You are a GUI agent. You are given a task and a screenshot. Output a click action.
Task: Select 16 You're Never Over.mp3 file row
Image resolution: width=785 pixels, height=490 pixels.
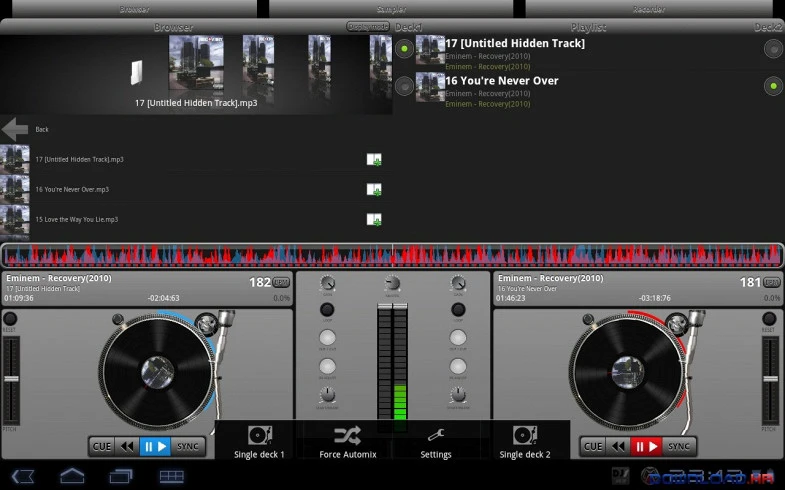[196, 190]
